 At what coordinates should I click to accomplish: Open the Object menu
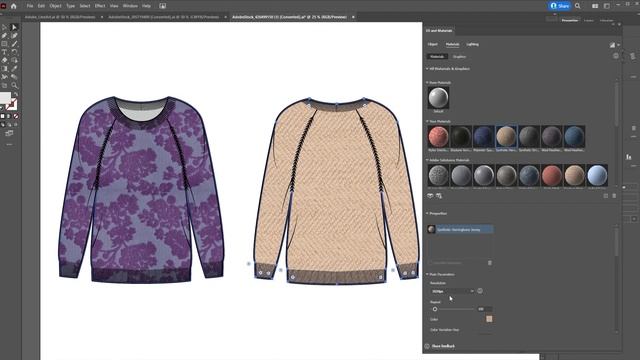tap(56, 6)
